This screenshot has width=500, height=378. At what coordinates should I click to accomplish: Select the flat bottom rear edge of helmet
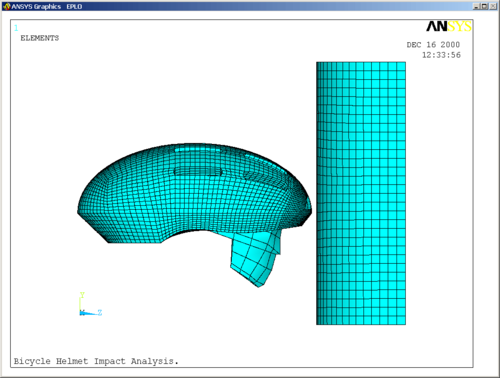click(x=135, y=242)
